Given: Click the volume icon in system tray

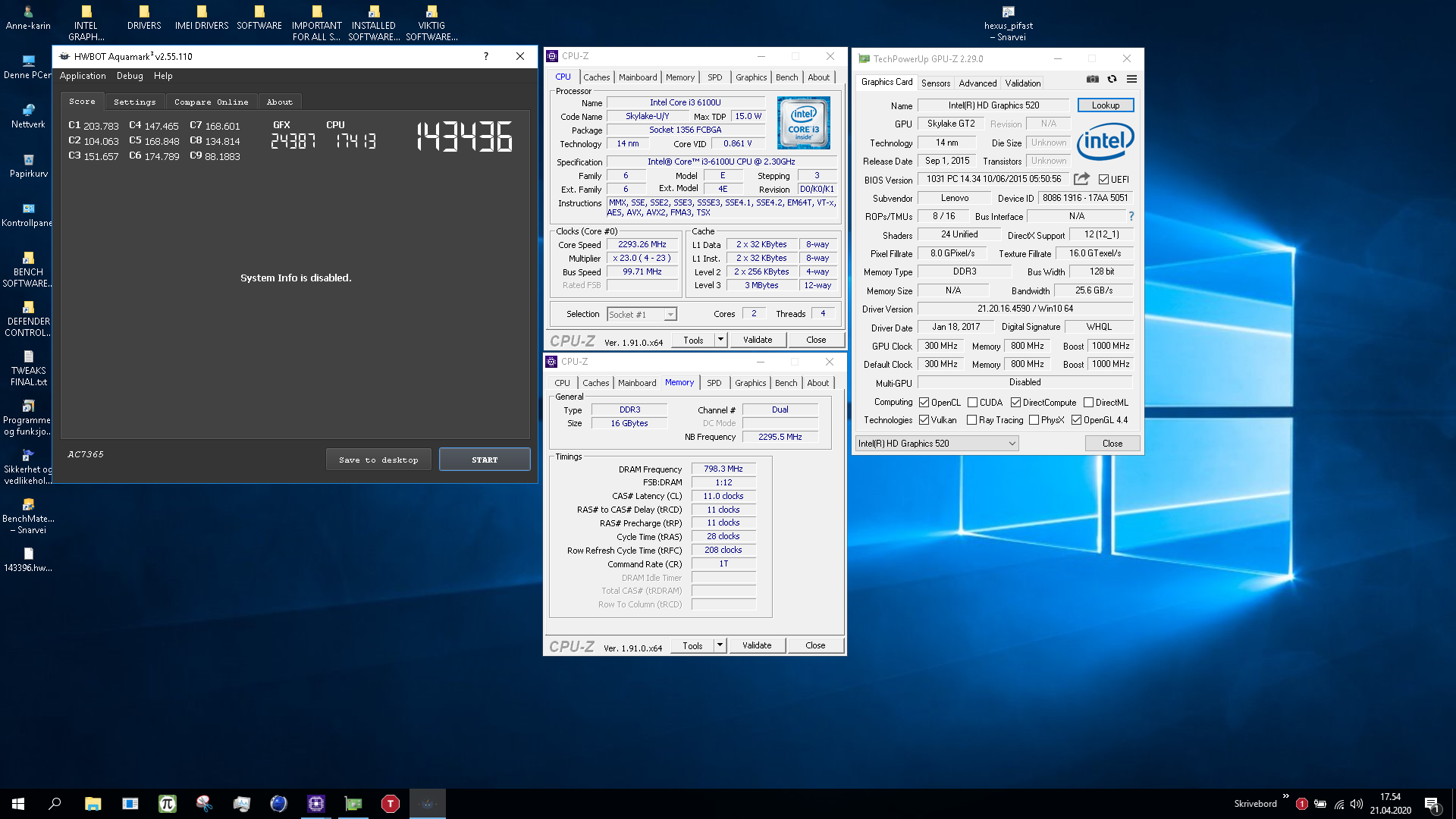Looking at the screenshot, I should 1357,804.
